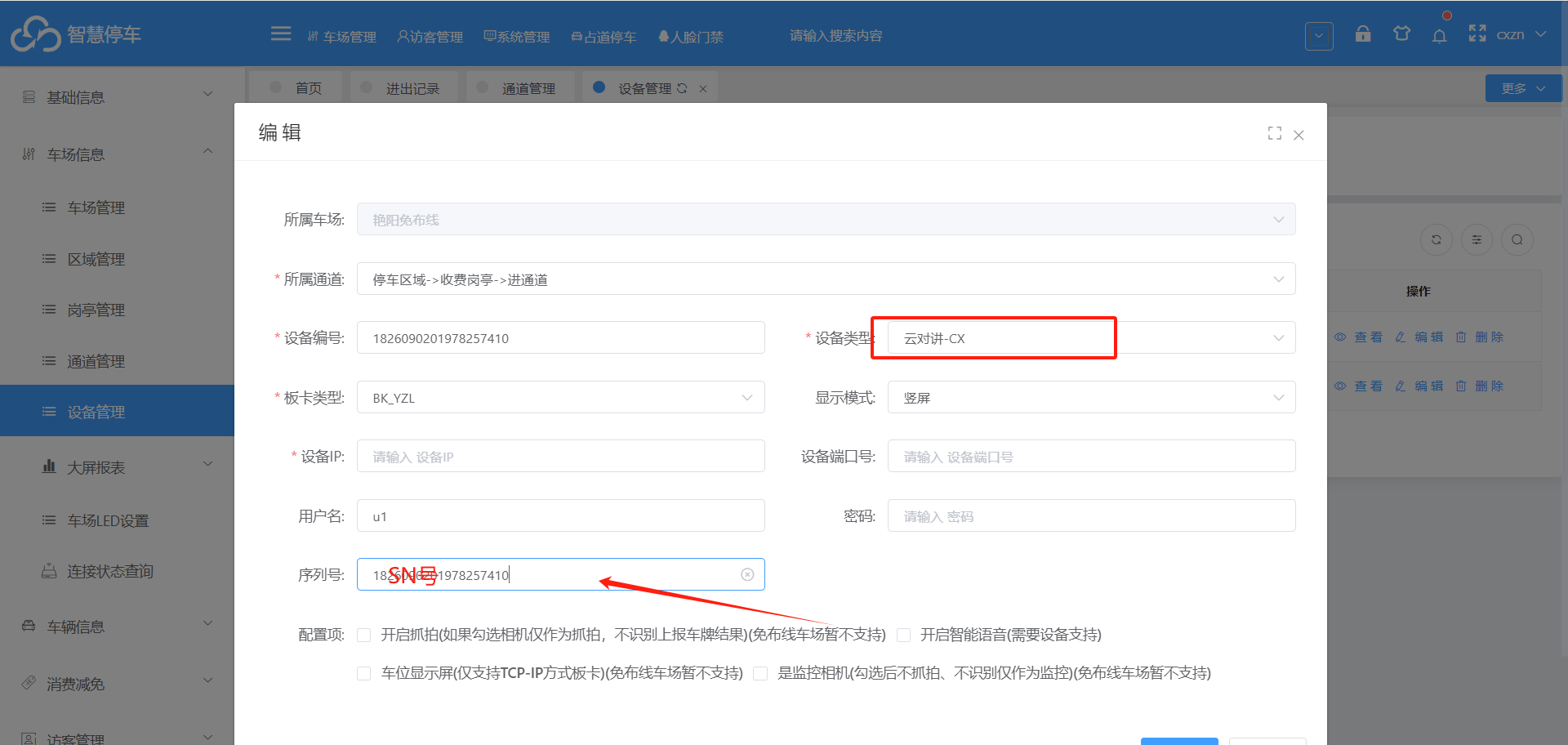Close the 设备管理 tab

click(x=703, y=88)
